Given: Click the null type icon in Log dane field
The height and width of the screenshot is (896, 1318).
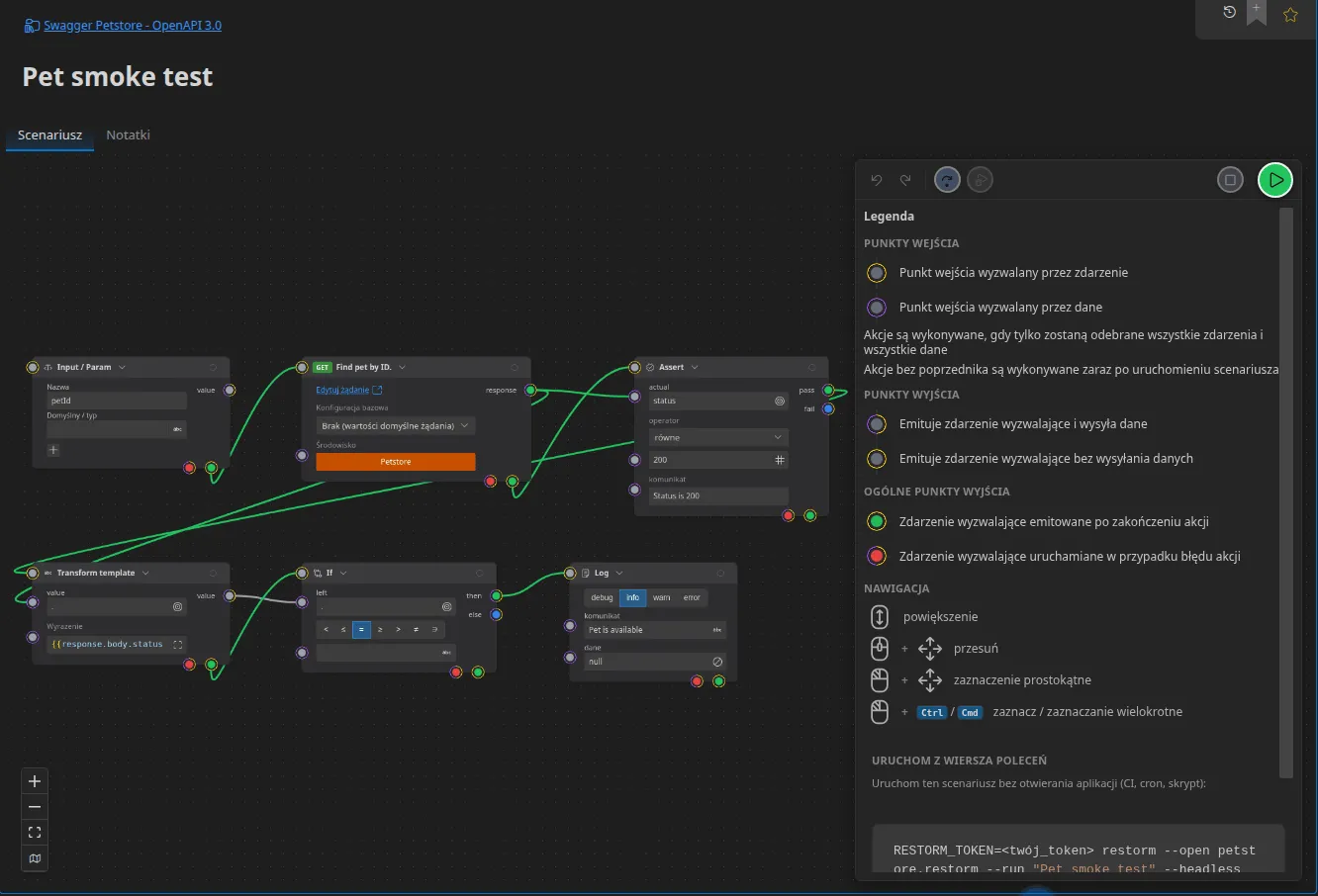Looking at the screenshot, I should click(x=717, y=662).
